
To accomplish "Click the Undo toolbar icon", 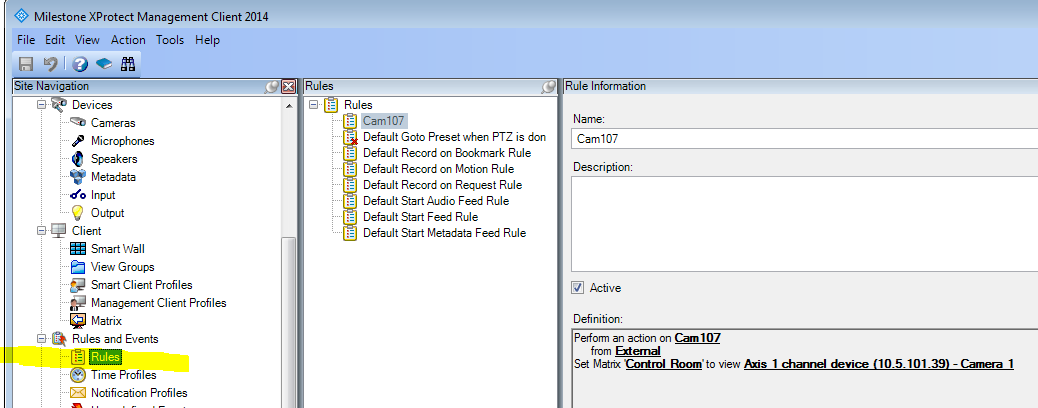I will (50, 64).
